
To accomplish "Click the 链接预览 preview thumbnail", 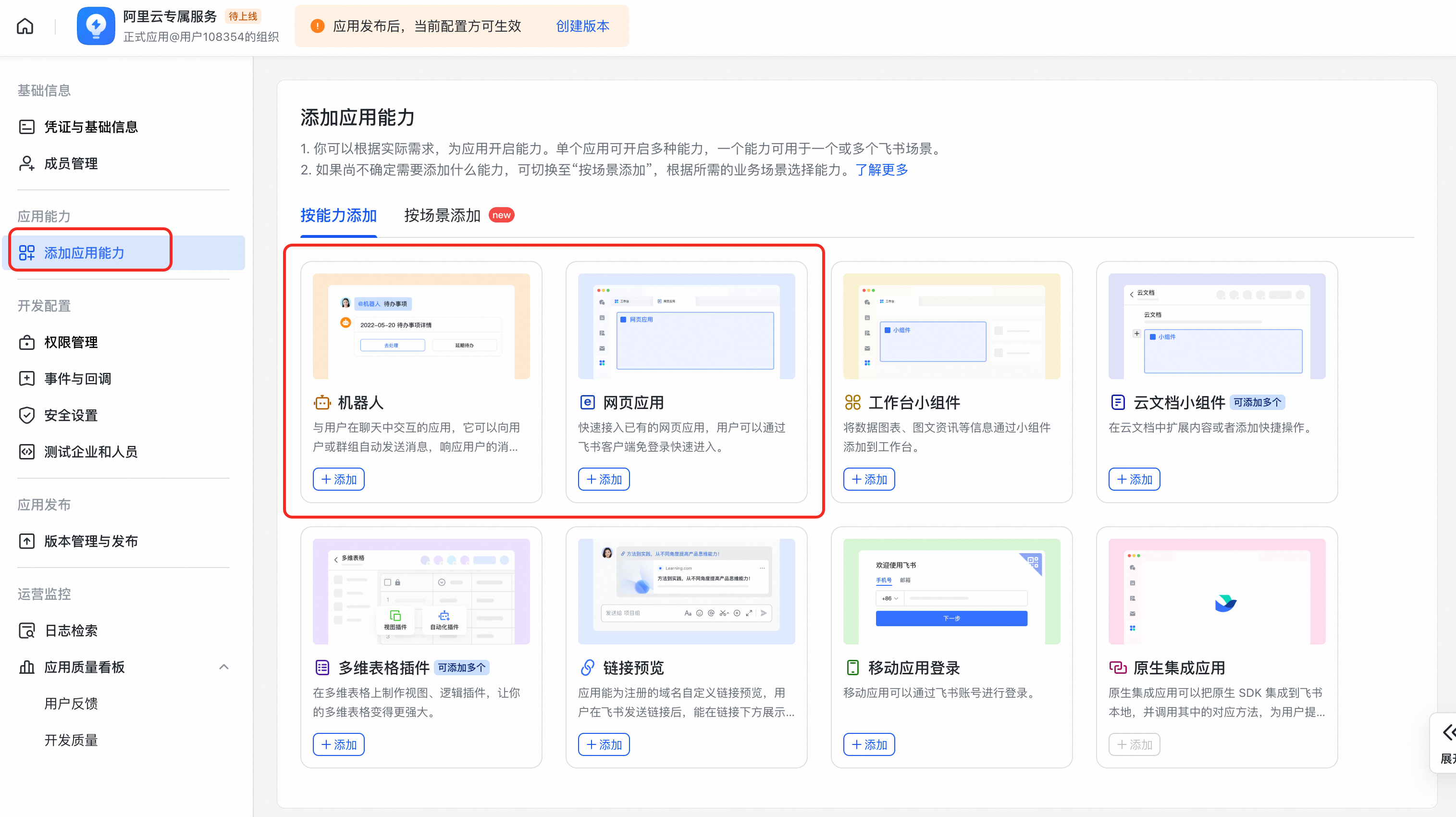I will point(686,591).
